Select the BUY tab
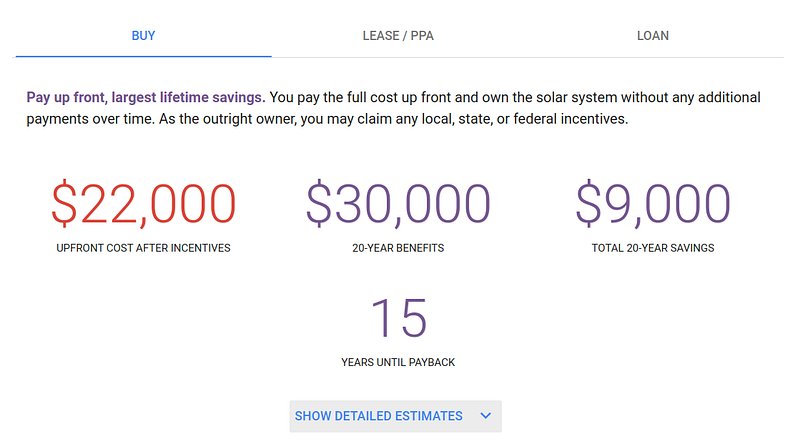 (x=143, y=36)
